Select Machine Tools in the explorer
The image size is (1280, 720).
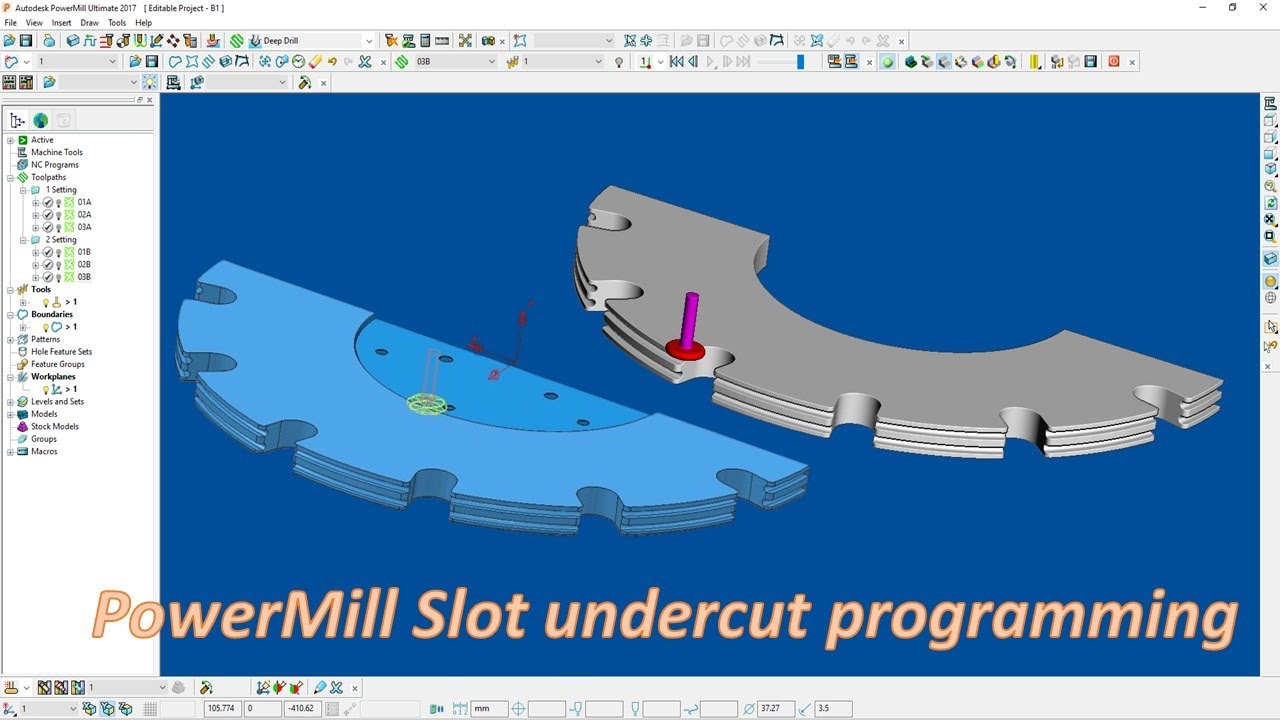[56, 152]
